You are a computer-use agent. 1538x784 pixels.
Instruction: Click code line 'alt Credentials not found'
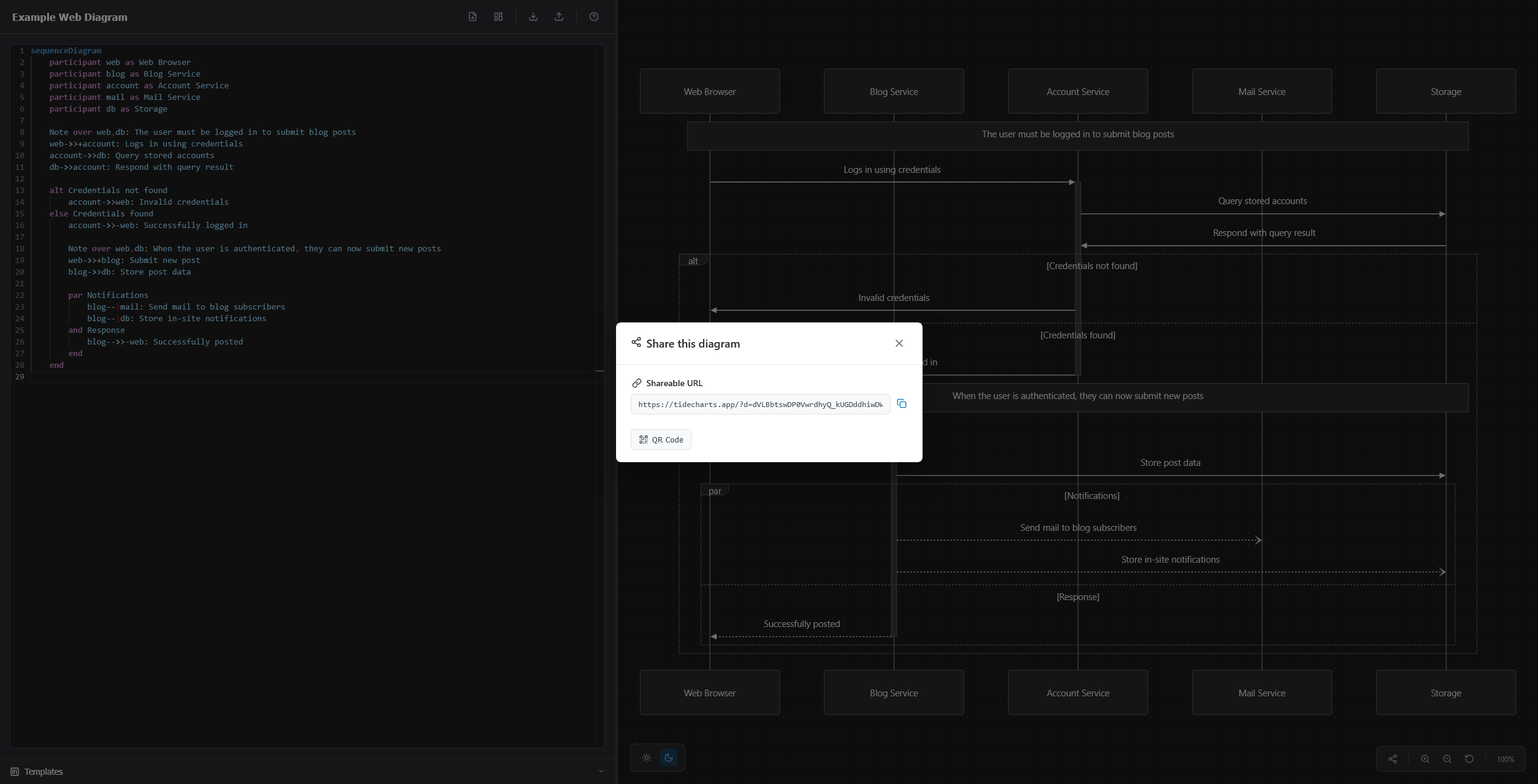[108, 191]
